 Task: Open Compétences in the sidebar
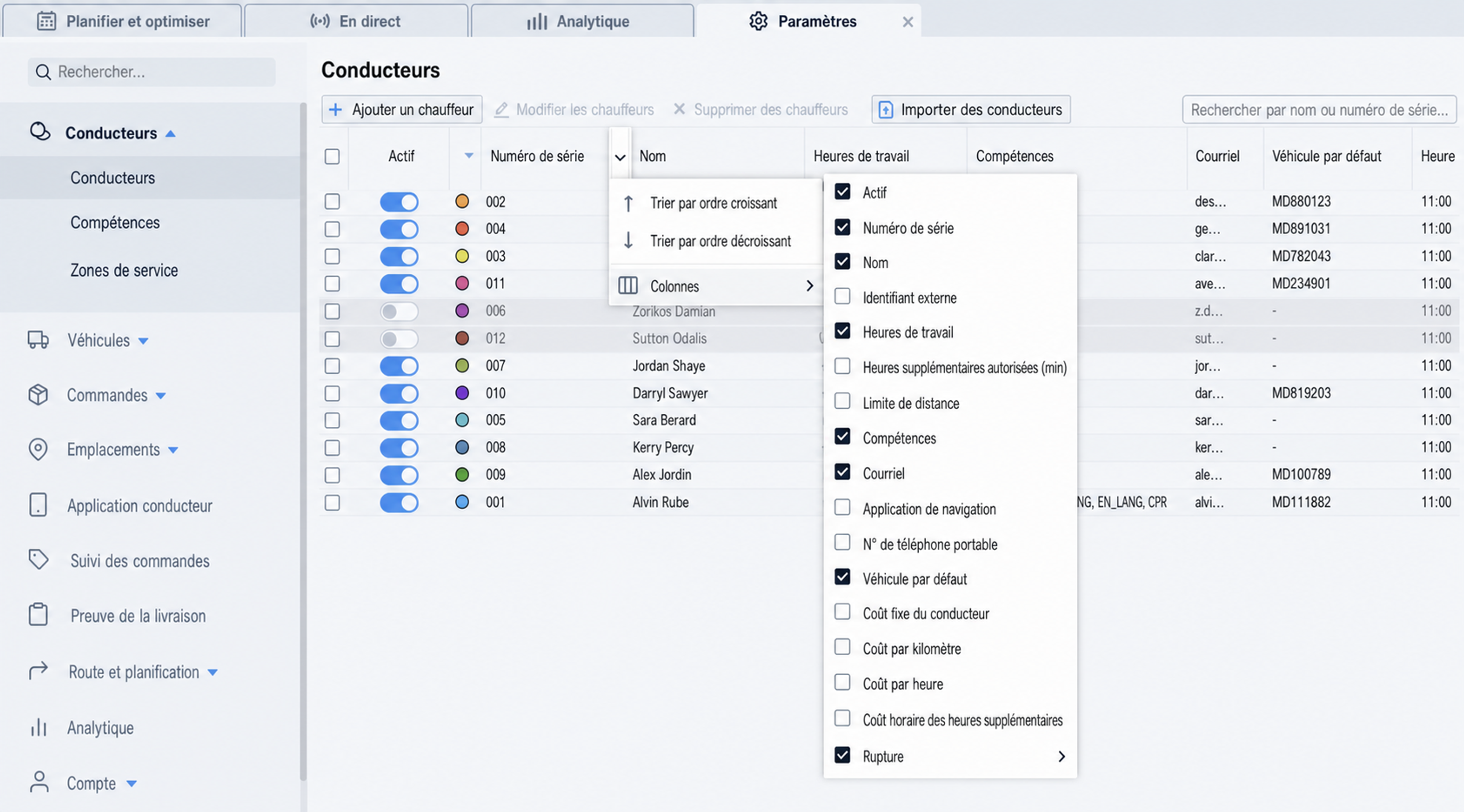point(115,222)
